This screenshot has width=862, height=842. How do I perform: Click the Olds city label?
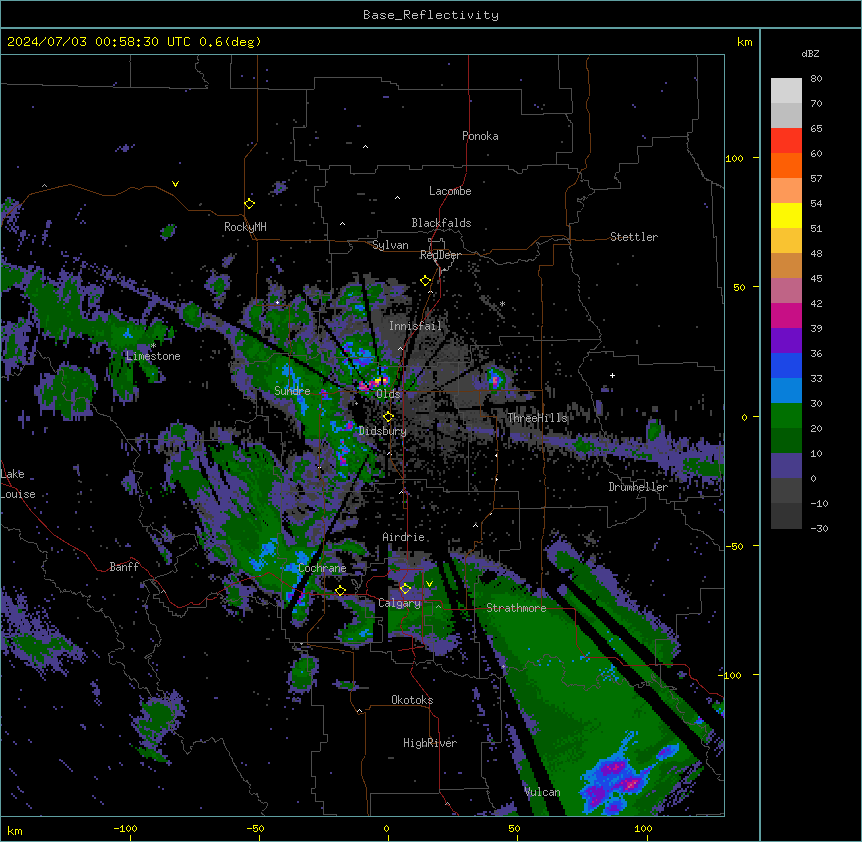[x=388, y=394]
